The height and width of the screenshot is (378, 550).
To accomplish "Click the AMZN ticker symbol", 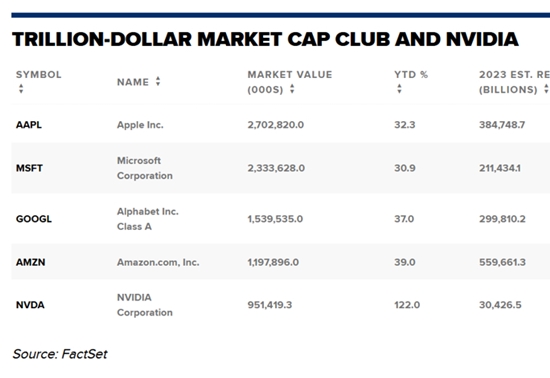I will [31, 262].
